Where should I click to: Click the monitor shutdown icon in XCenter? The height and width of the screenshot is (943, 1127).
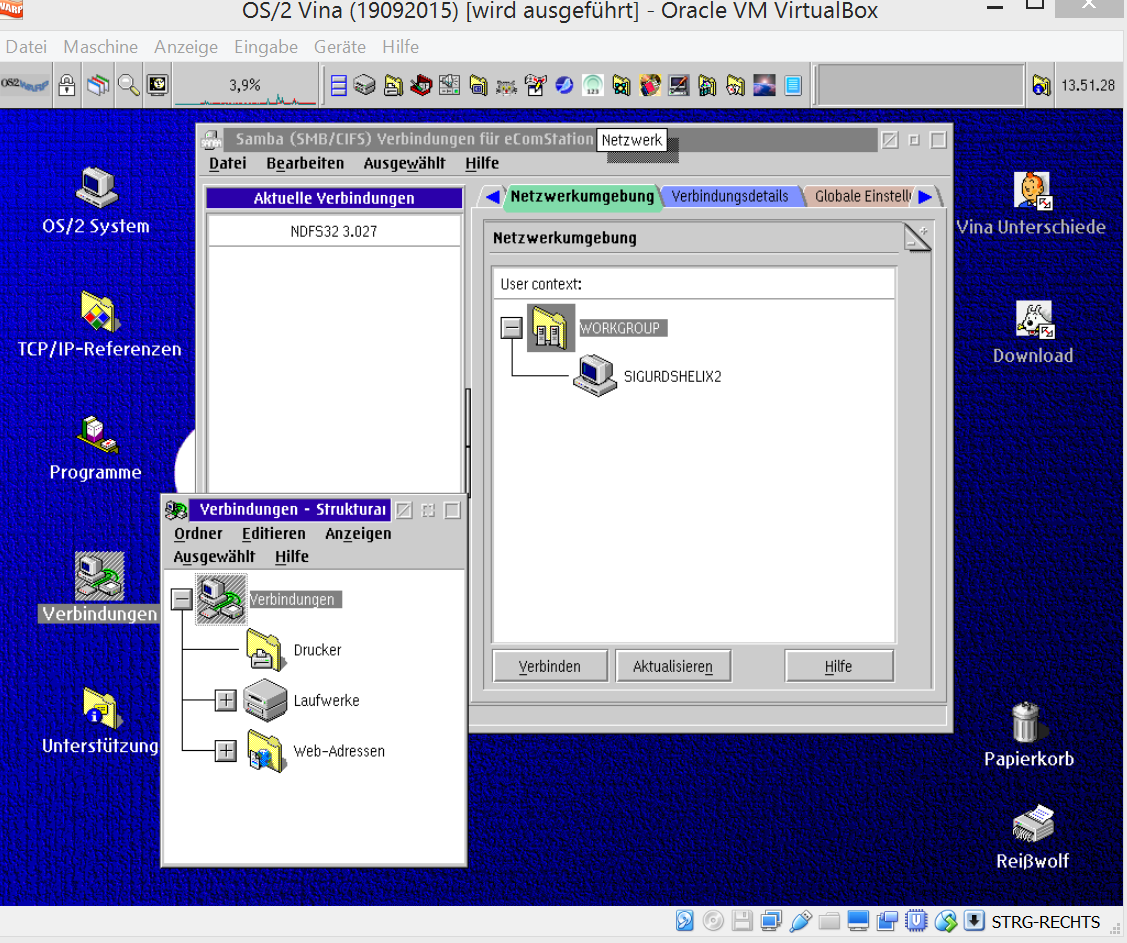157,86
